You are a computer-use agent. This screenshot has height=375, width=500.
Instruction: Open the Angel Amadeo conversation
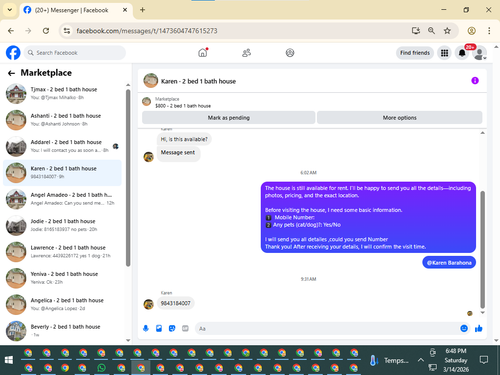point(63,199)
